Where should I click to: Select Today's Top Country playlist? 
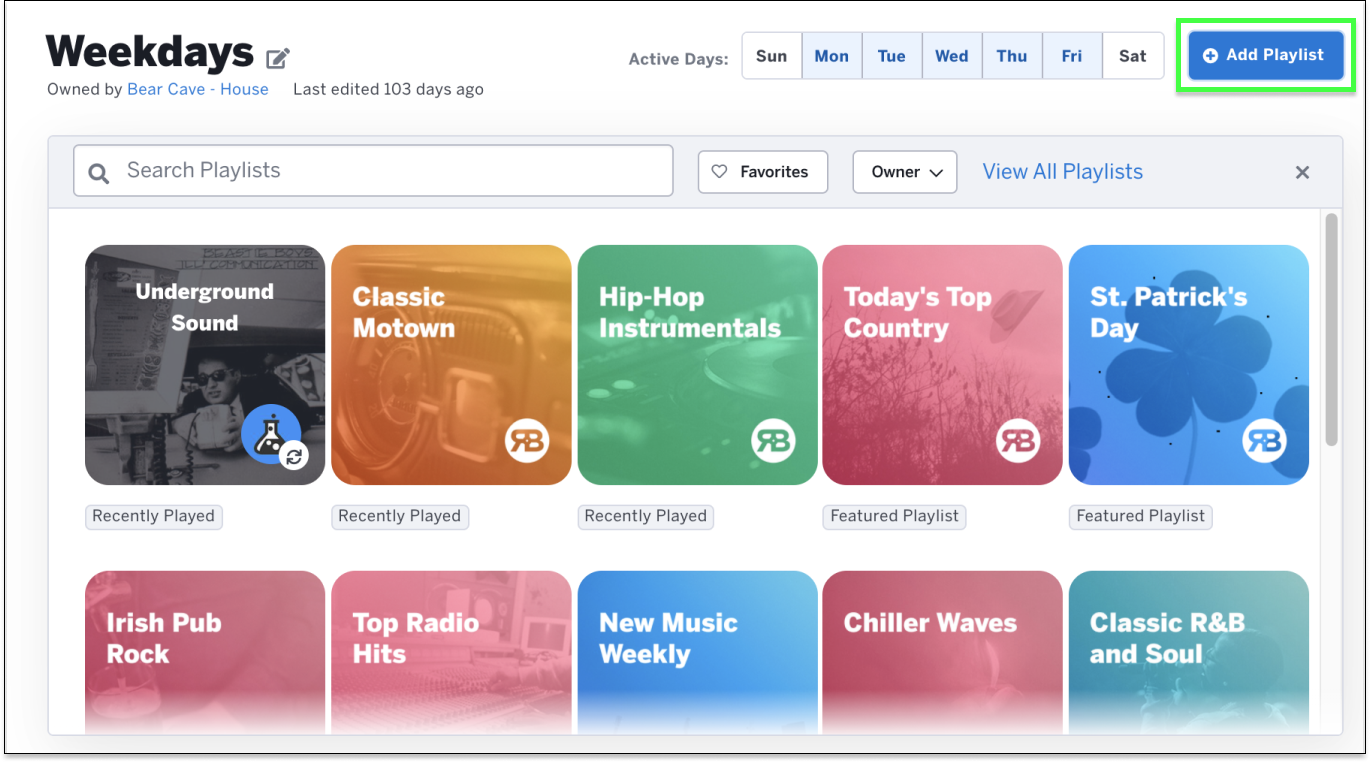click(942, 365)
